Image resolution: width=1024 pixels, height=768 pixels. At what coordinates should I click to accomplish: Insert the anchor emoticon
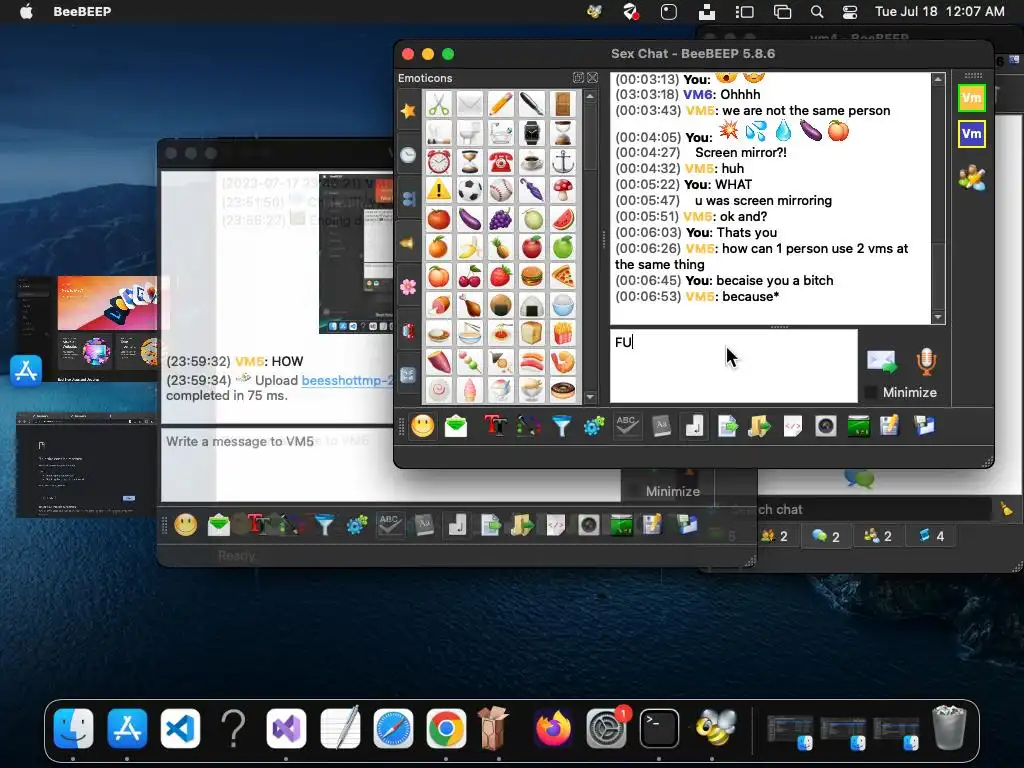562,161
